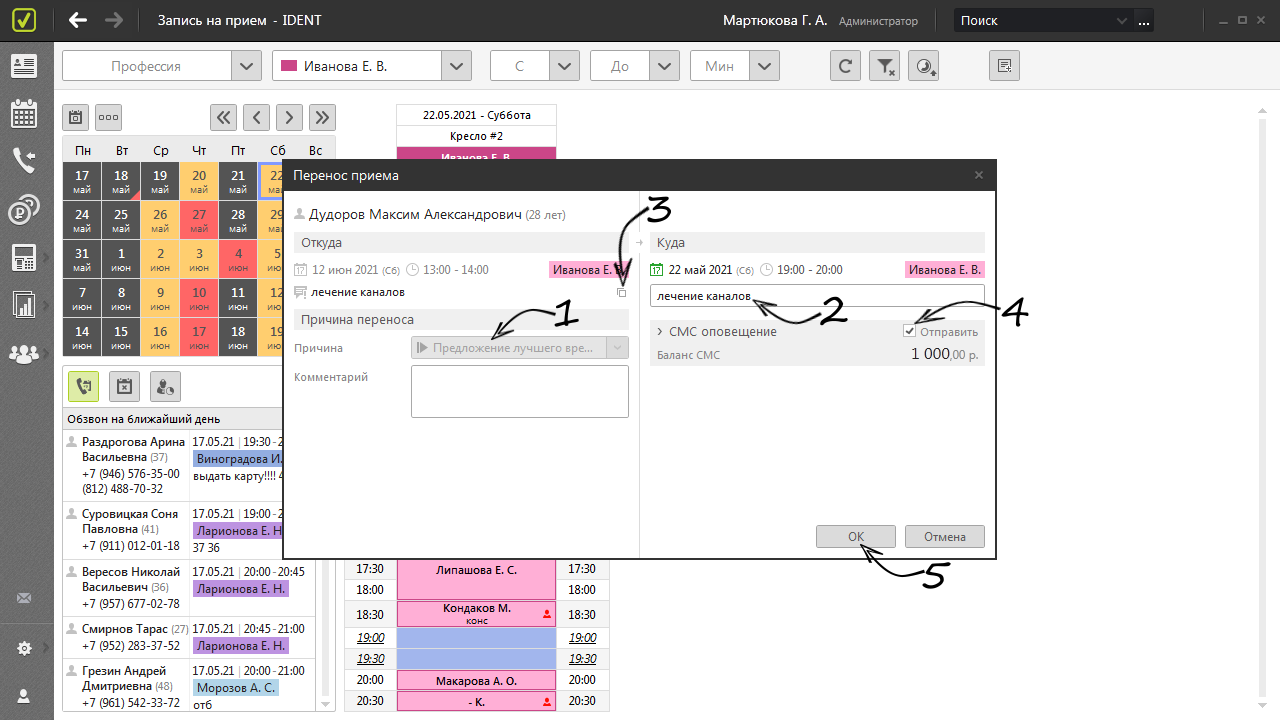
Task: Open the settings gear sidebar icon
Action: tap(24, 648)
